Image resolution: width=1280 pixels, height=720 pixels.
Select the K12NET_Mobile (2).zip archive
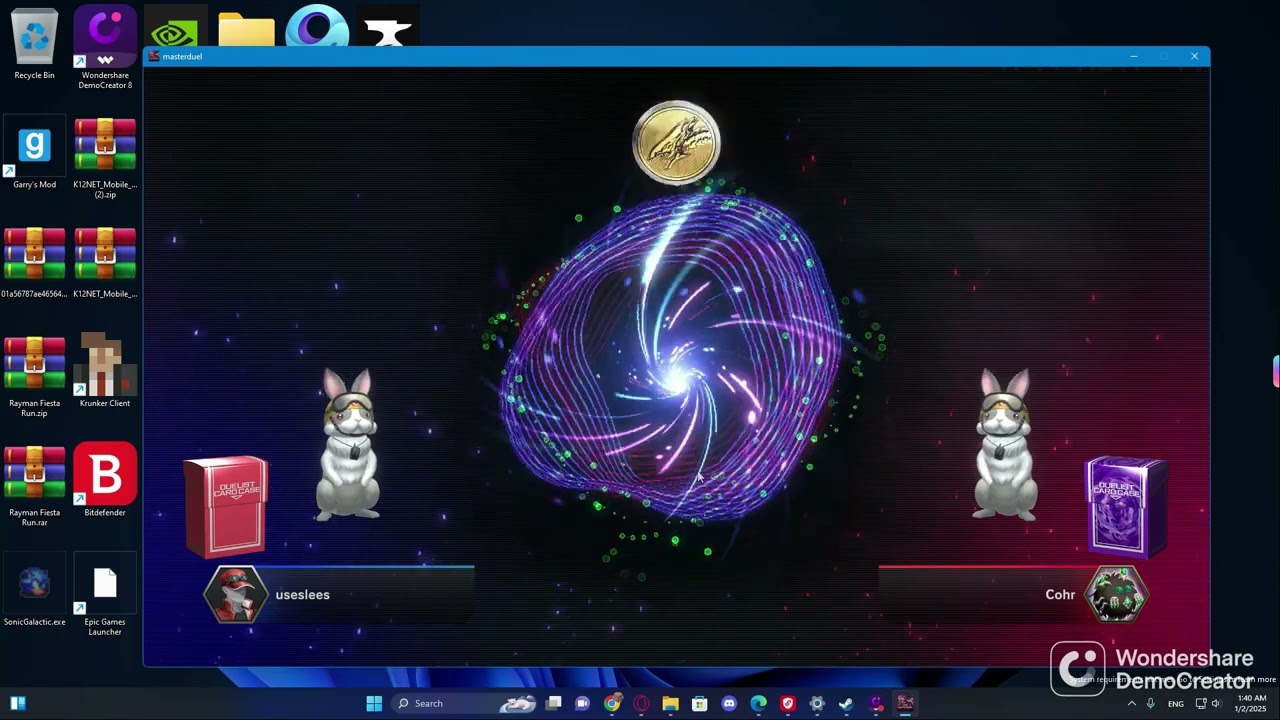click(x=105, y=158)
